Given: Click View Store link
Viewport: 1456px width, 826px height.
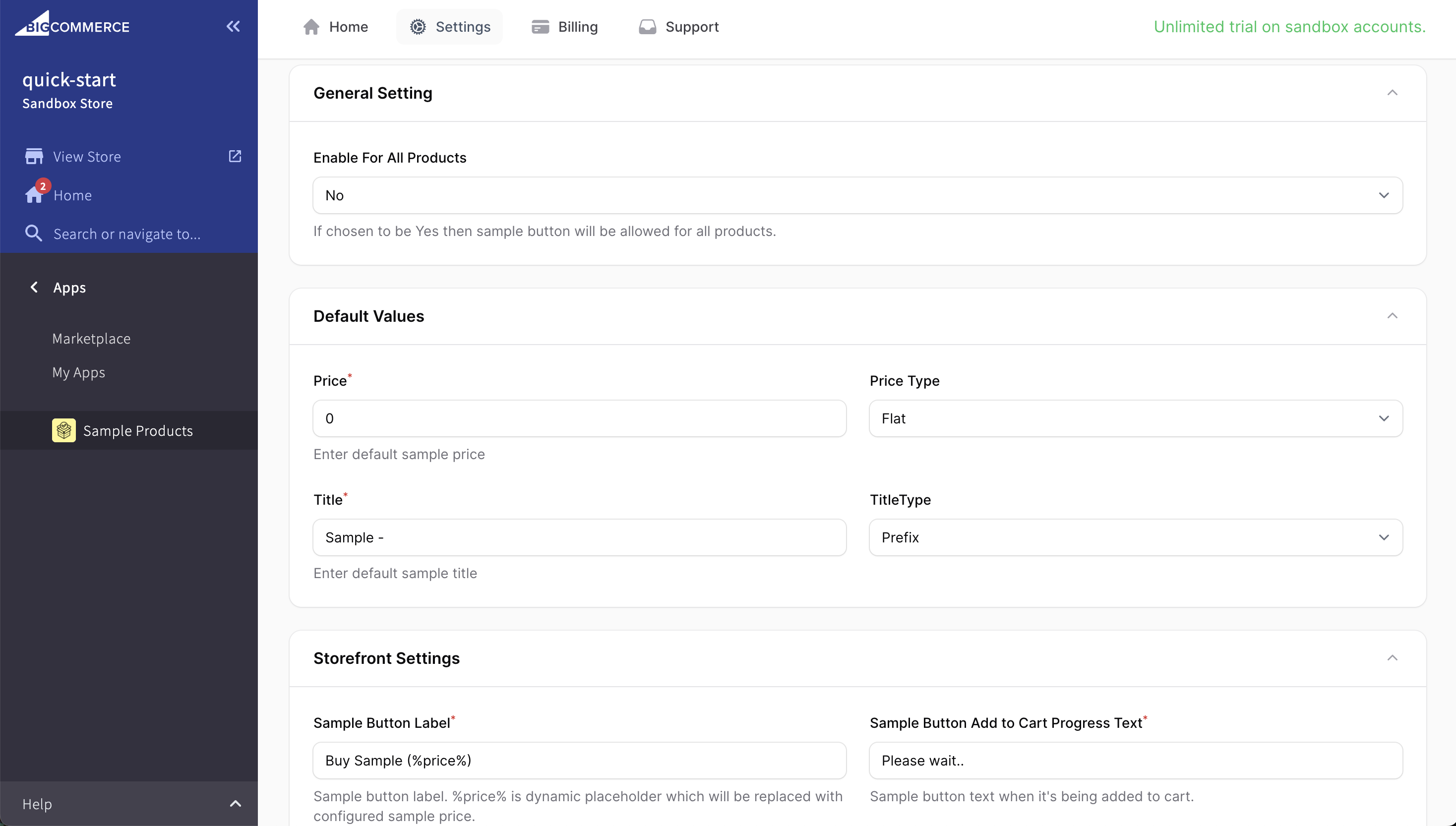Looking at the screenshot, I should pos(87,157).
